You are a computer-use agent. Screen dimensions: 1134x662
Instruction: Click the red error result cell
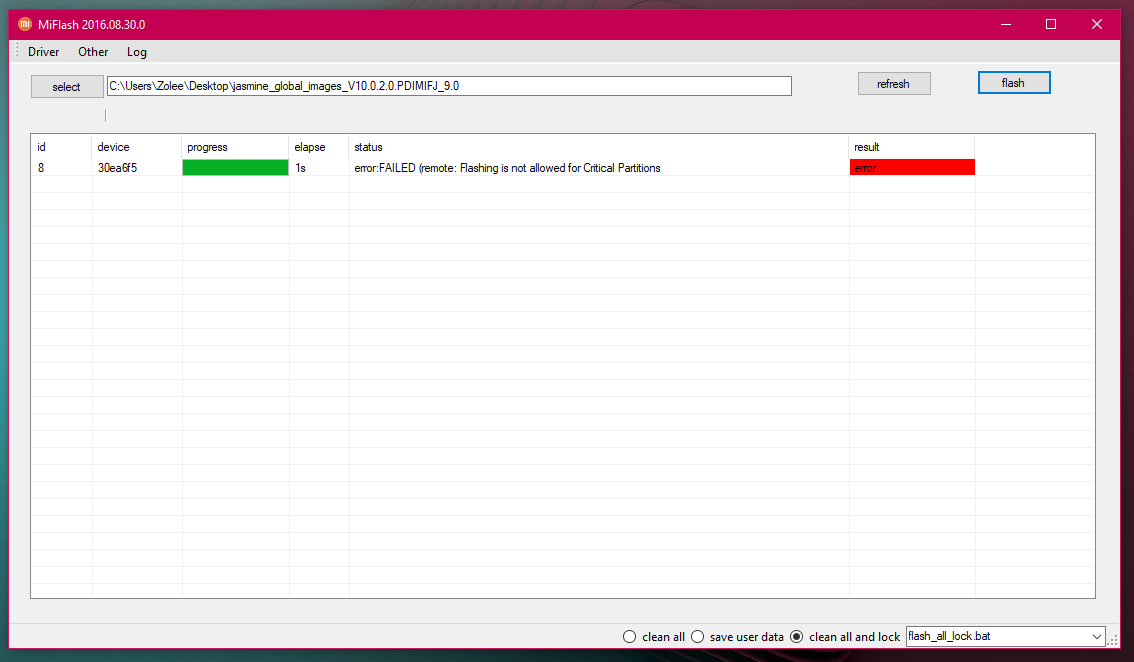(912, 168)
